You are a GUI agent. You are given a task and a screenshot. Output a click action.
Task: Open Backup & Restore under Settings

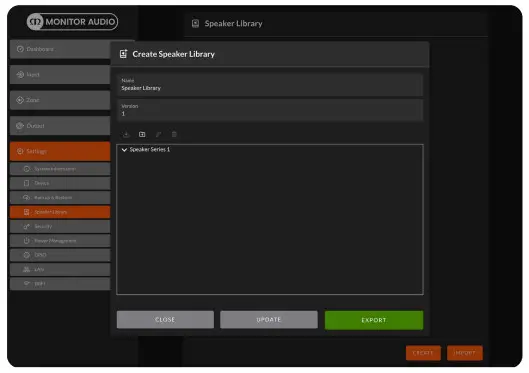60,197
